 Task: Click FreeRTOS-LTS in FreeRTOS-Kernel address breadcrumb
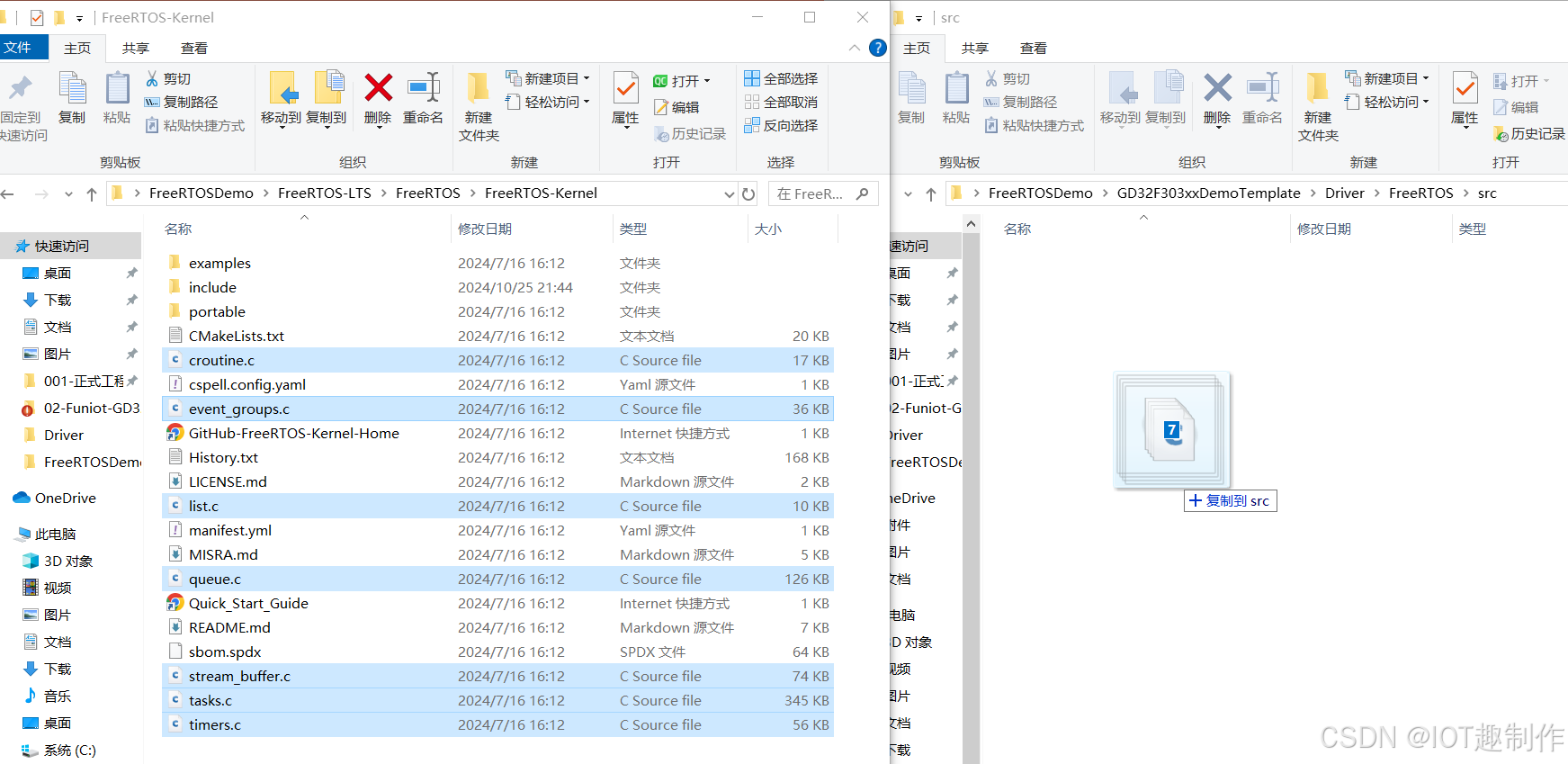point(325,193)
